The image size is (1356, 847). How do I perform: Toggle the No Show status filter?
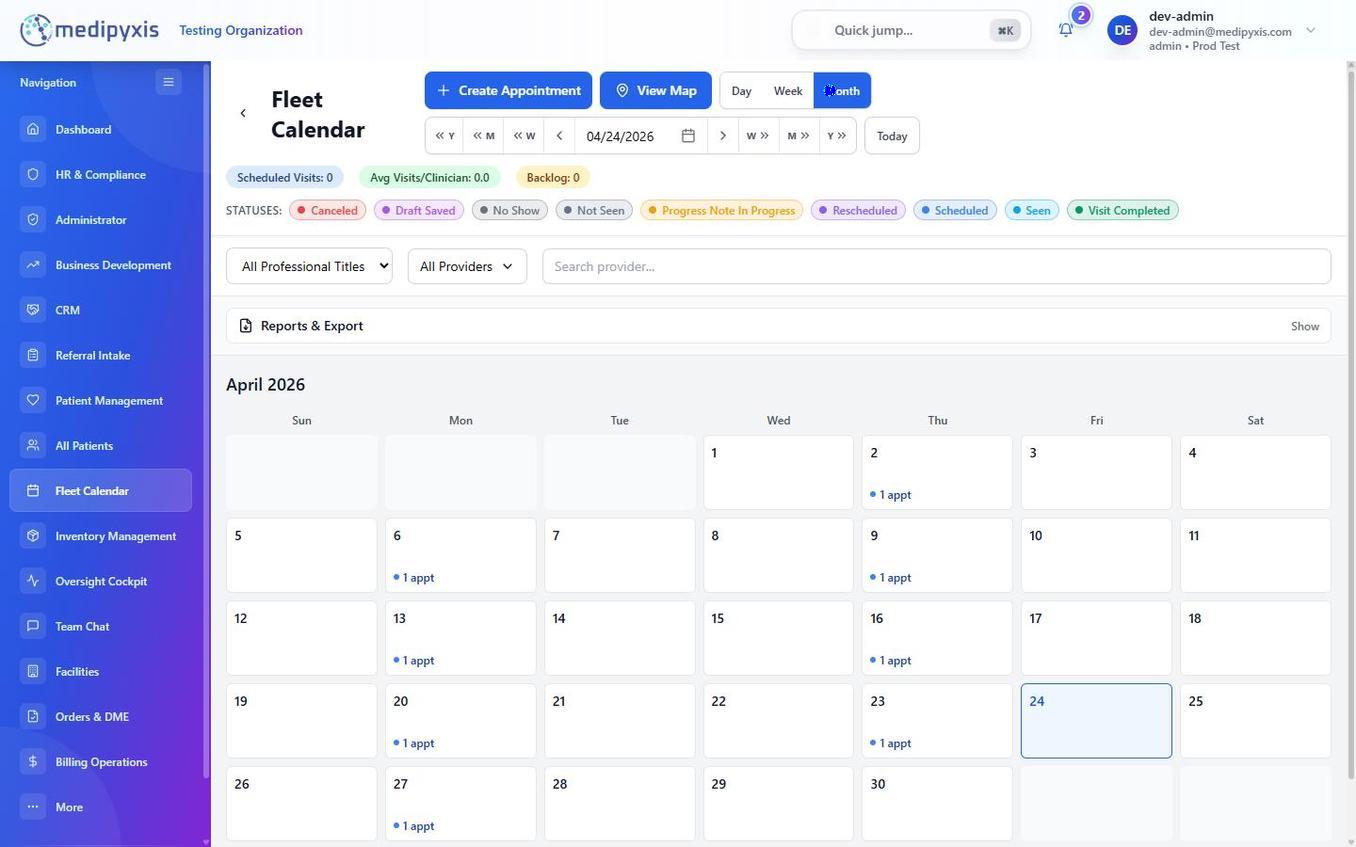[x=509, y=210]
